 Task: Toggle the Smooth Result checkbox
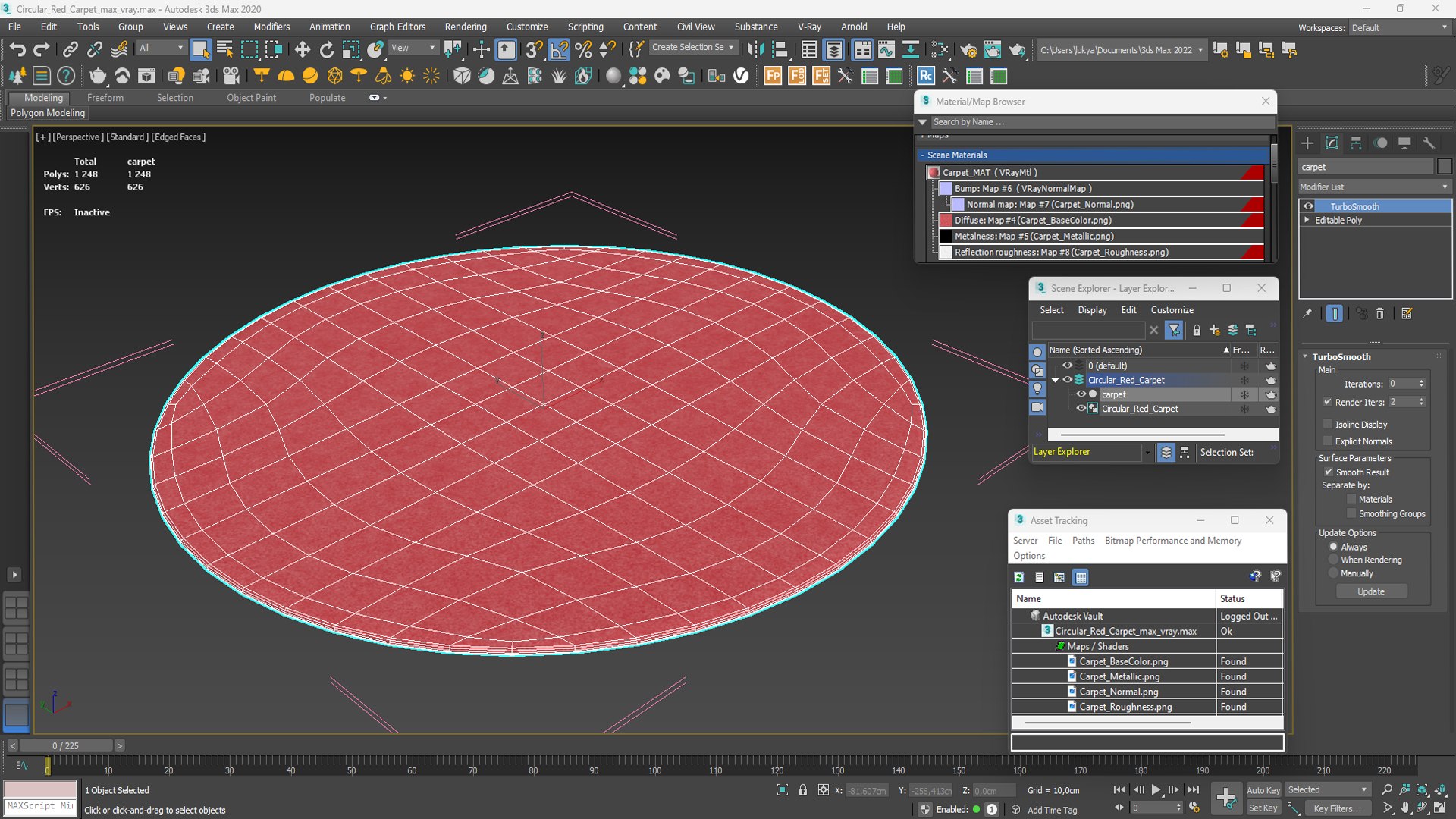pyautogui.click(x=1329, y=472)
